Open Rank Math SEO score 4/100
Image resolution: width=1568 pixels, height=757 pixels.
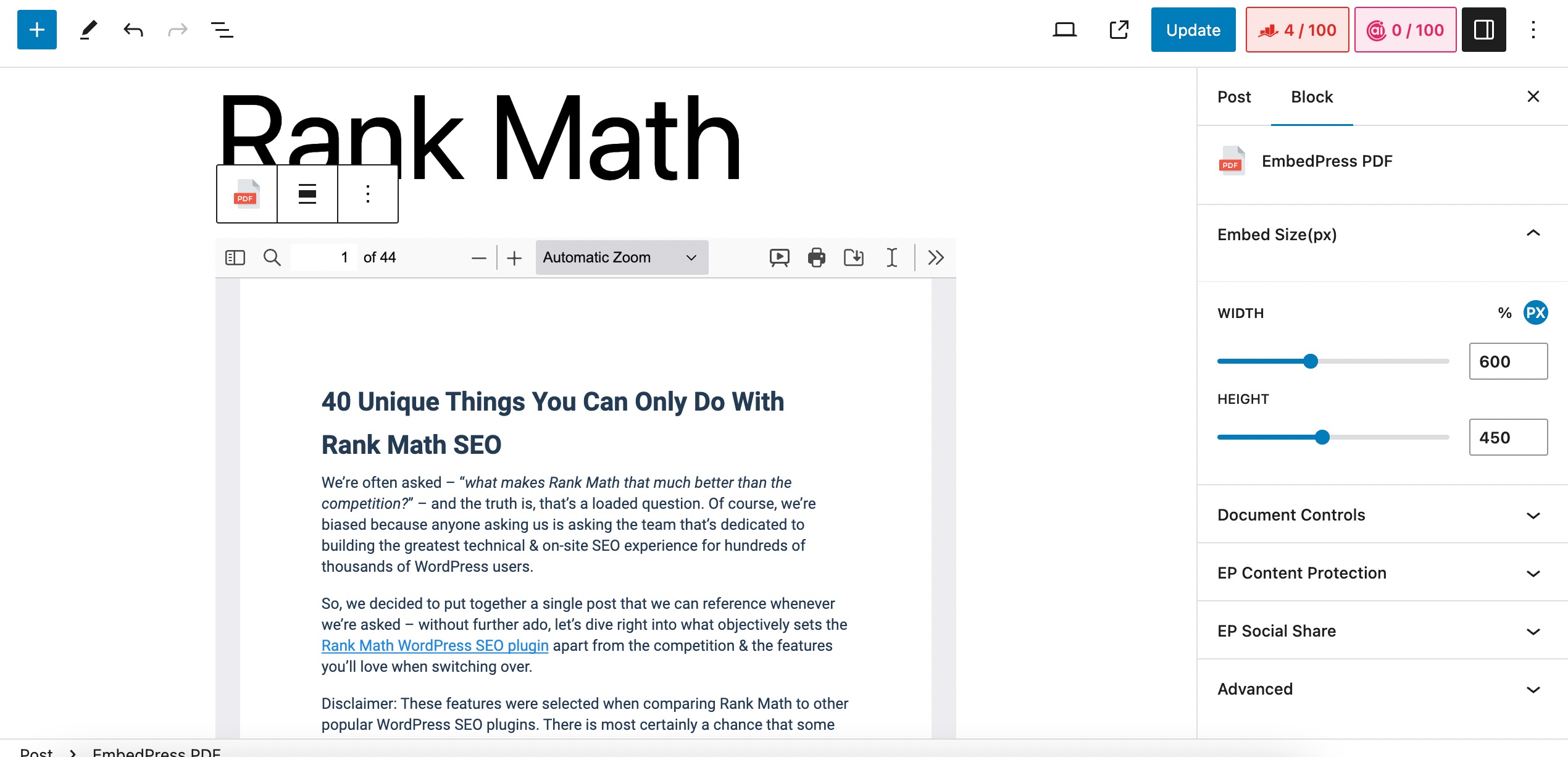[x=1297, y=30]
